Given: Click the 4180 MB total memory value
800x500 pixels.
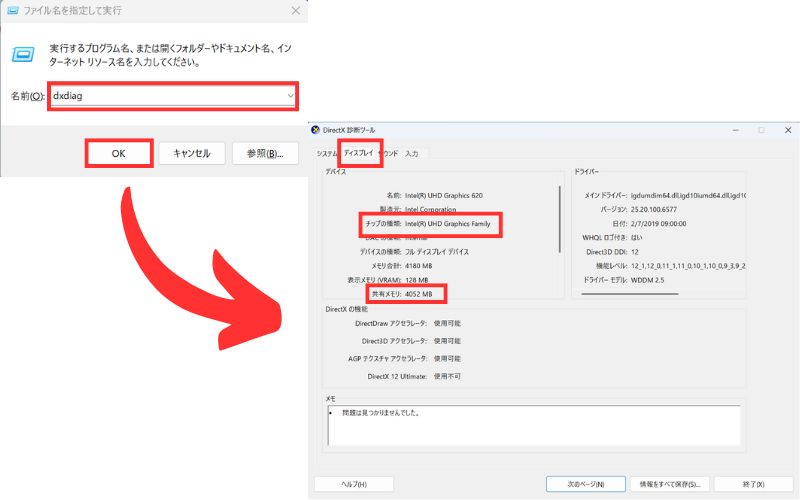Looking at the screenshot, I should point(418,266).
